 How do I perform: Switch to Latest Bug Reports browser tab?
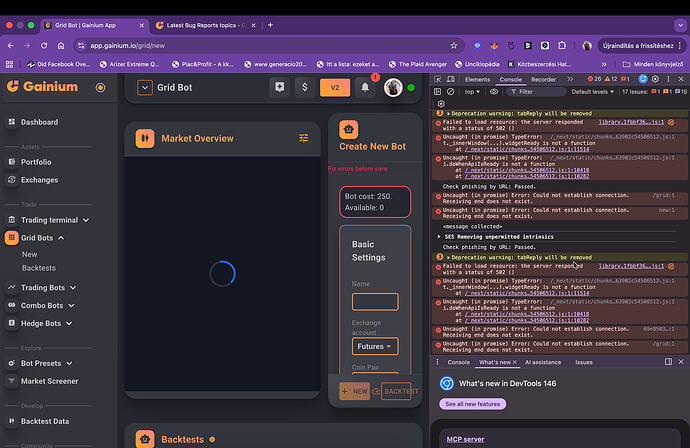click(x=205, y=25)
